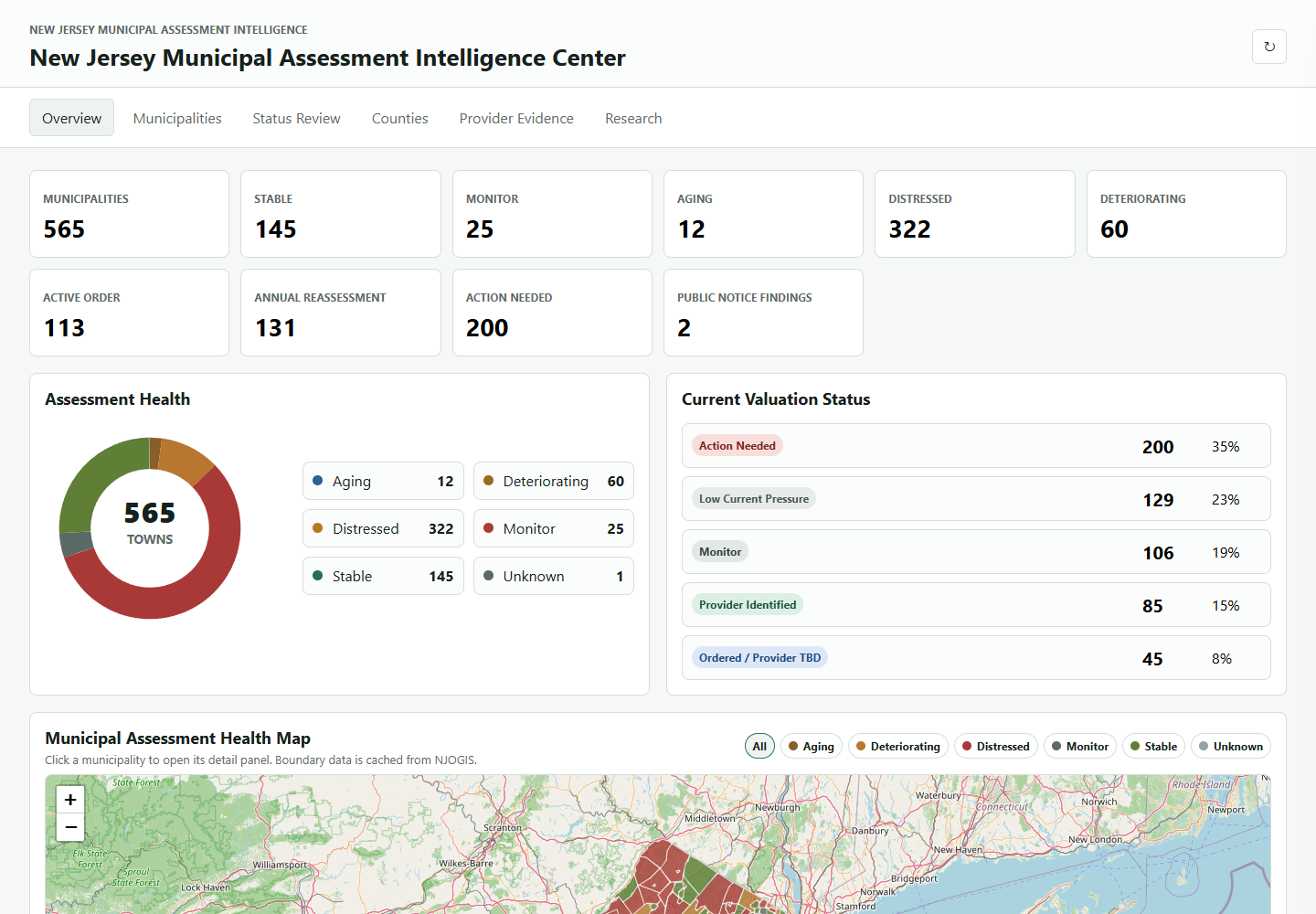Select Unknown legend item in Assessment Health
Screen dimensions: 1316x914
[554, 576]
